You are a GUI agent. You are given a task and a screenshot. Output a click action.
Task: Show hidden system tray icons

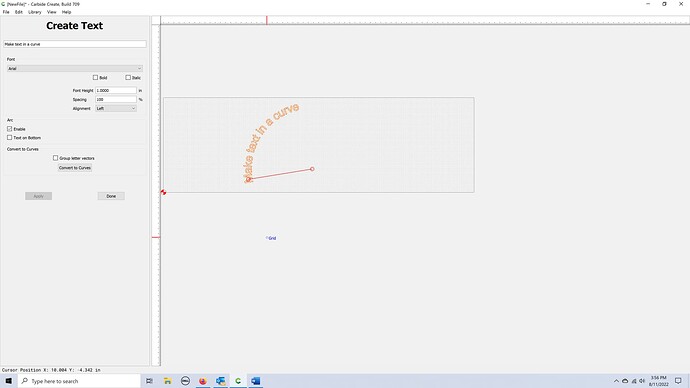616,381
